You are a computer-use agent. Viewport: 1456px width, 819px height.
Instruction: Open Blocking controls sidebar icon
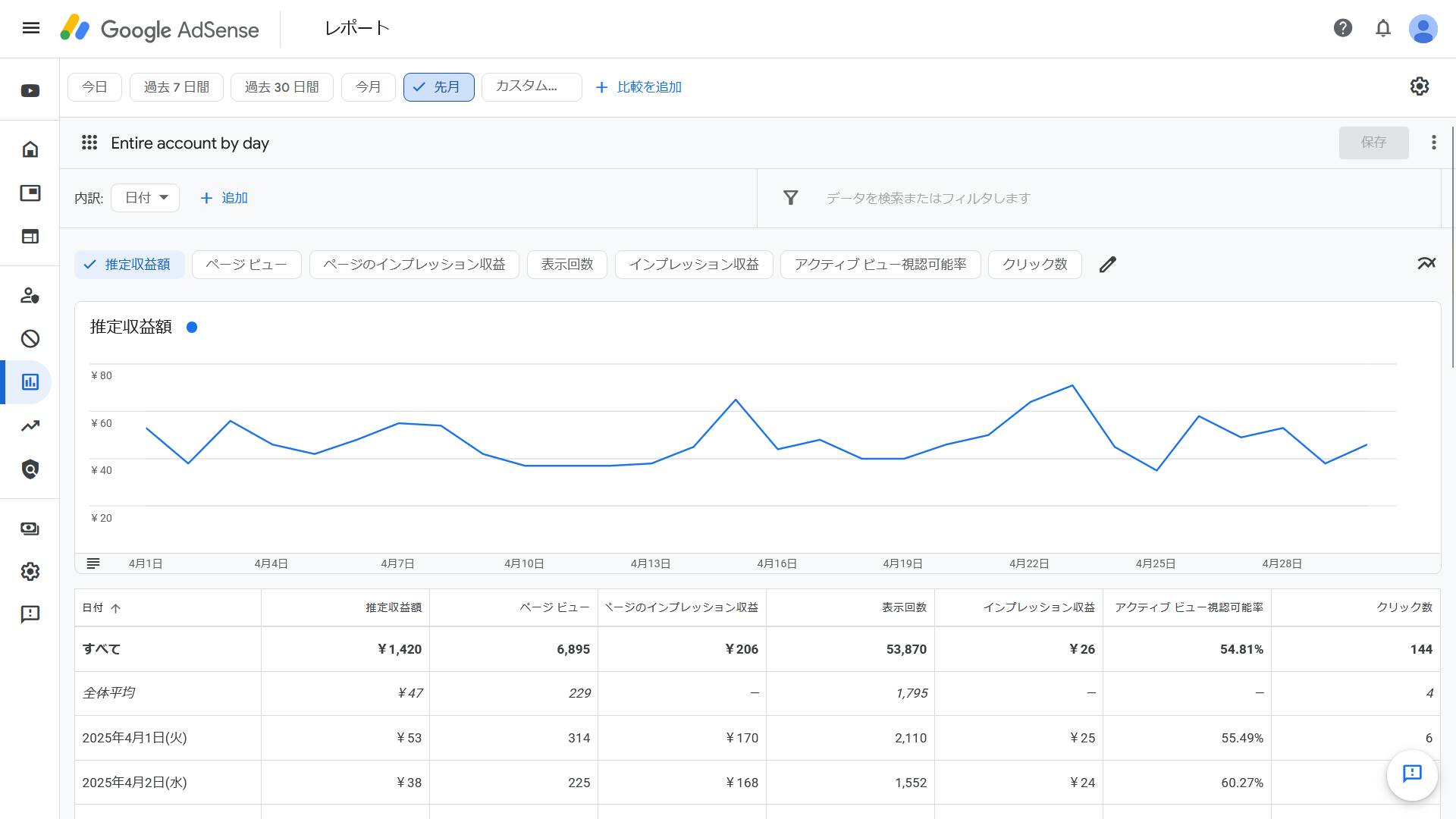pos(30,339)
